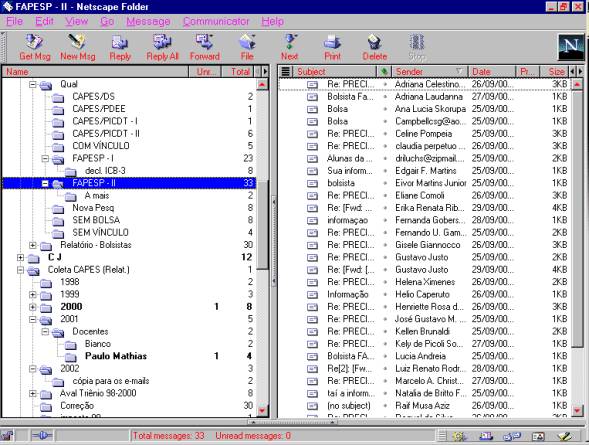Click the Reply All toolbar icon
Screen dimensions: 589x445
pos(162,47)
